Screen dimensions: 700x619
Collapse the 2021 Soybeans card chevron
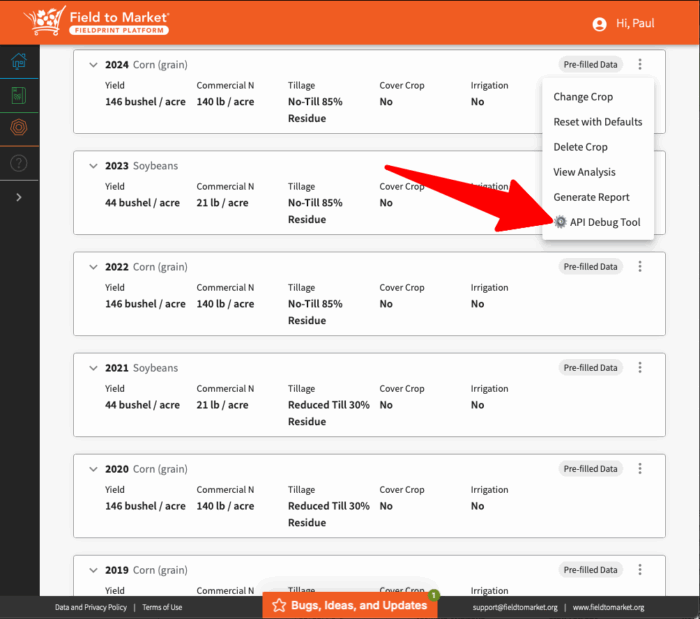94,368
